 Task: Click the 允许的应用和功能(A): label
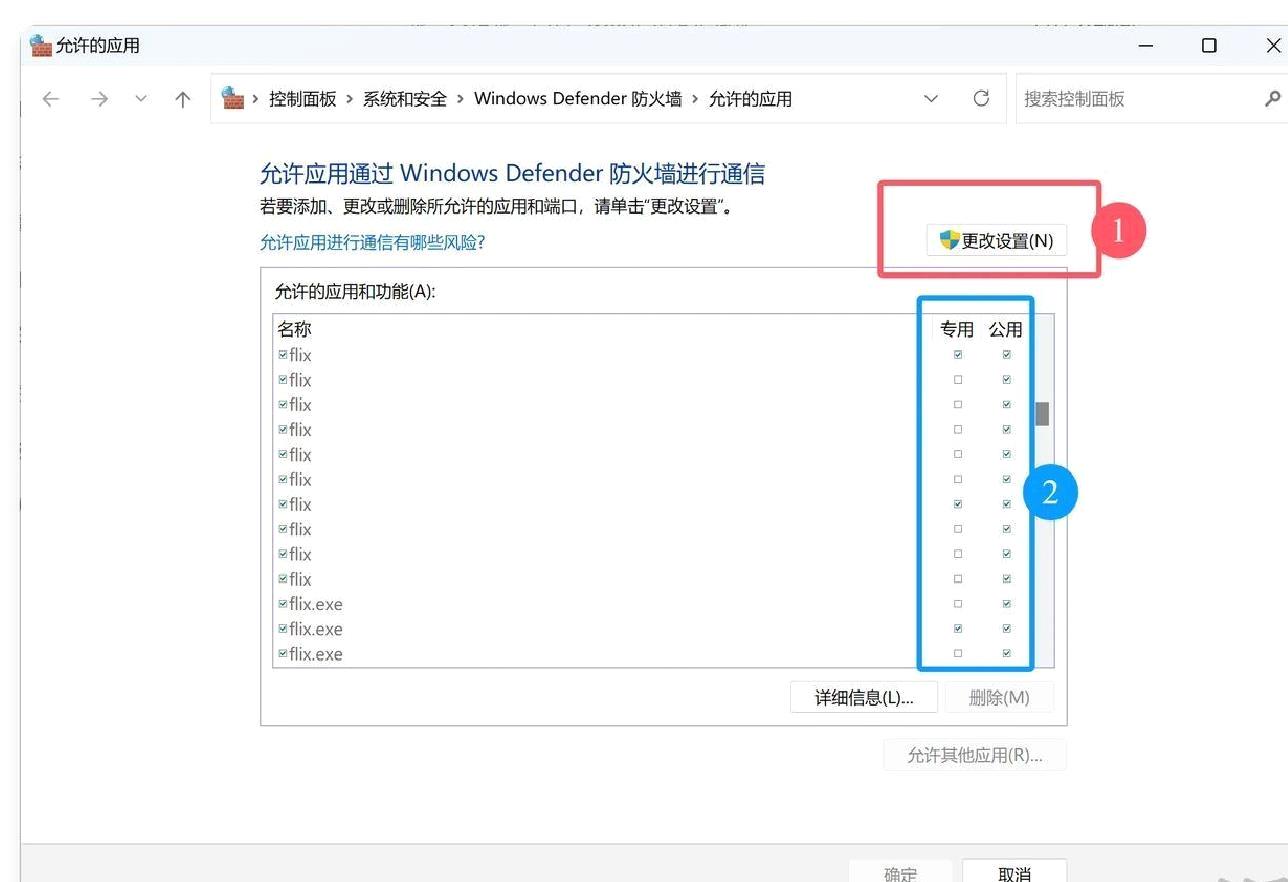pos(355,292)
